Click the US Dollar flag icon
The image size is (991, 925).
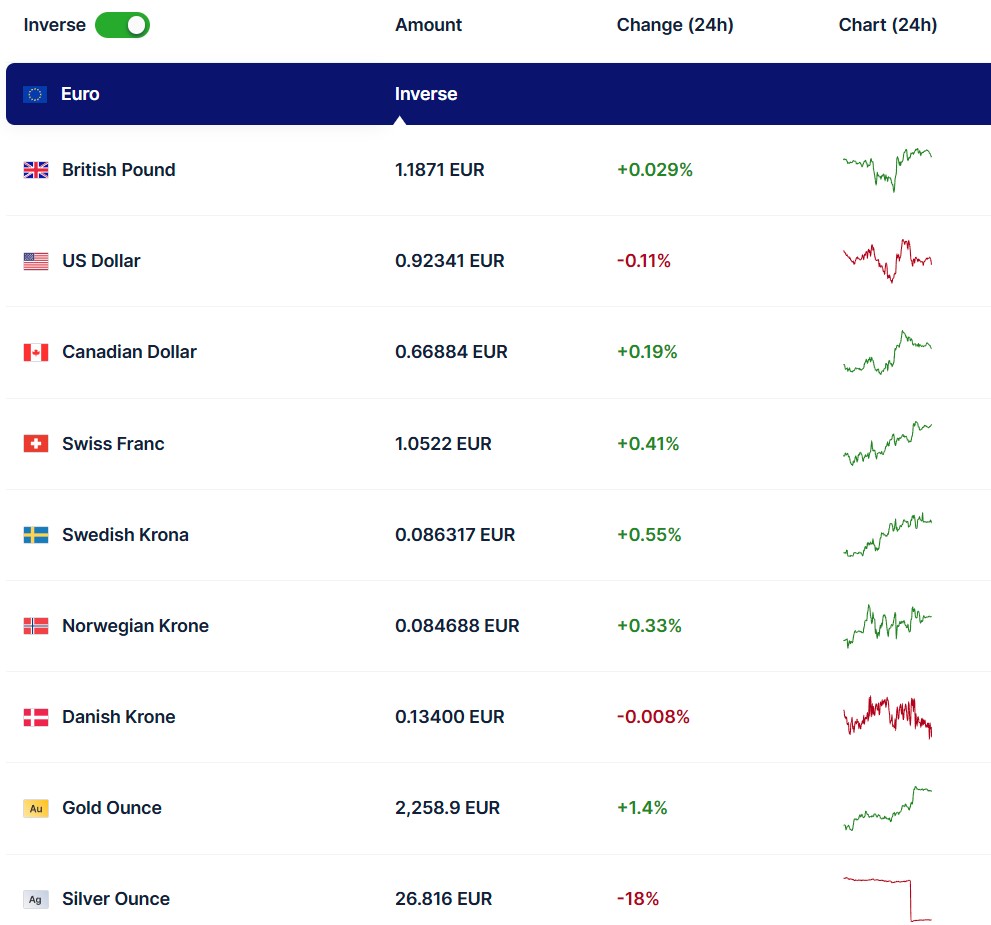pos(36,261)
